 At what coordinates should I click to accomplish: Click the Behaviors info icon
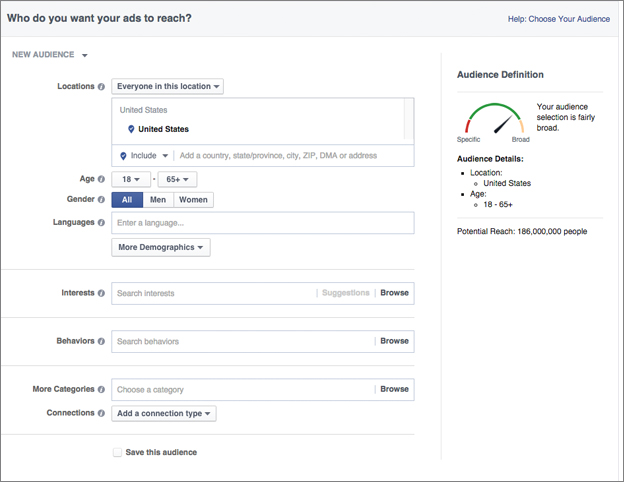102,341
